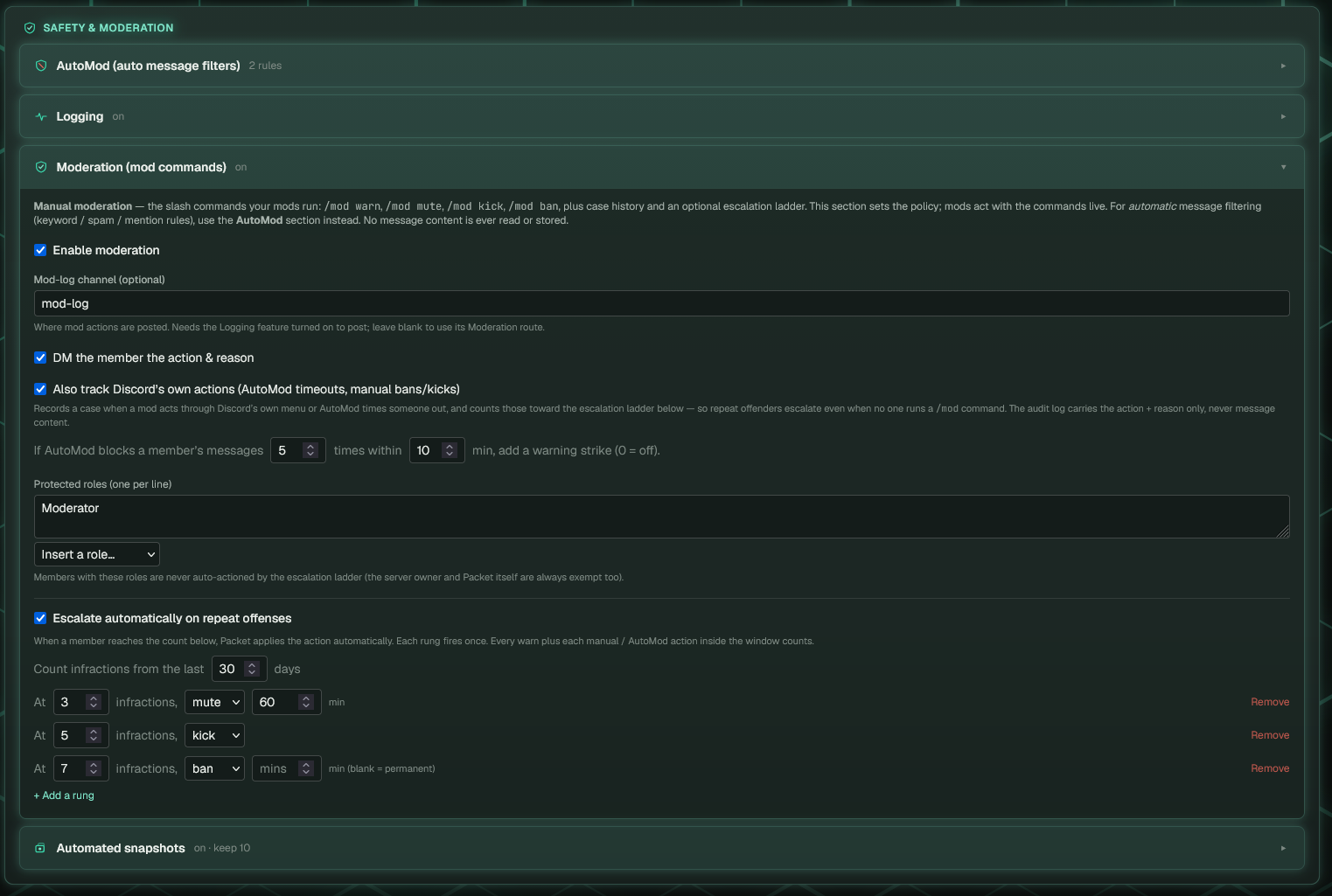Focus the Mod-log channel input field
This screenshot has width=1332, height=896.
[661, 303]
